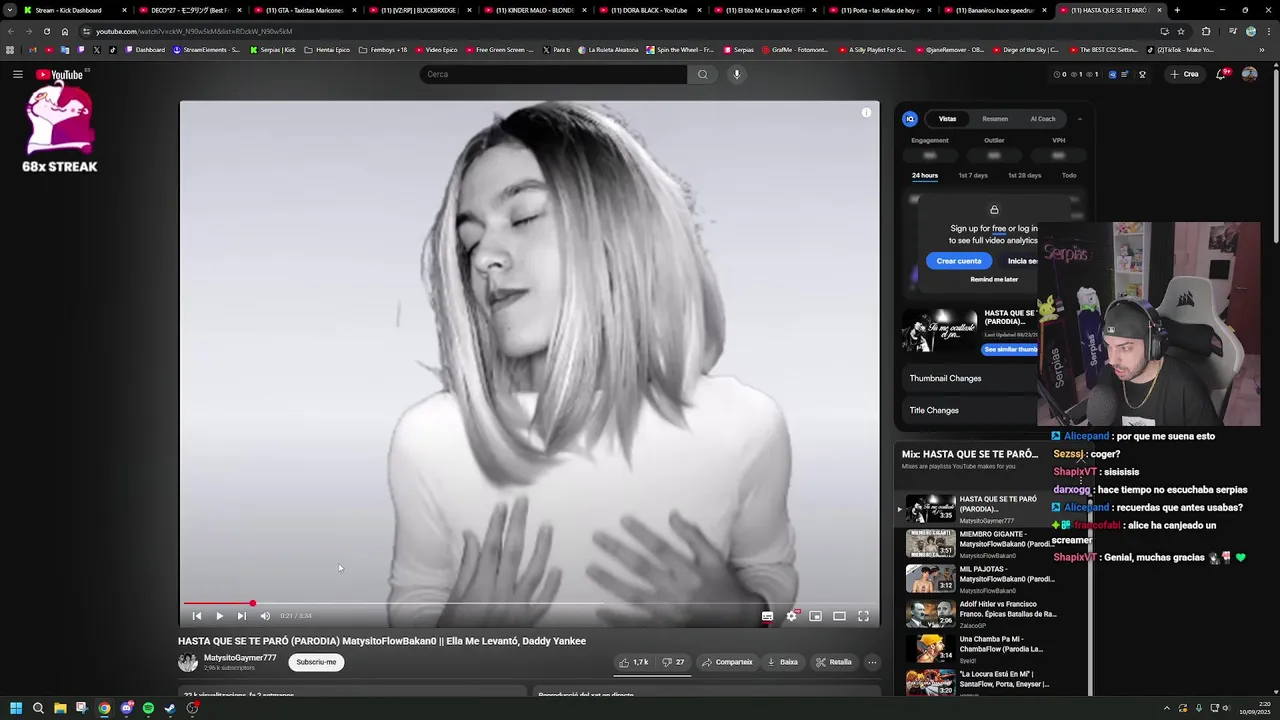Switch to the AI Coach tab

tap(1043, 119)
